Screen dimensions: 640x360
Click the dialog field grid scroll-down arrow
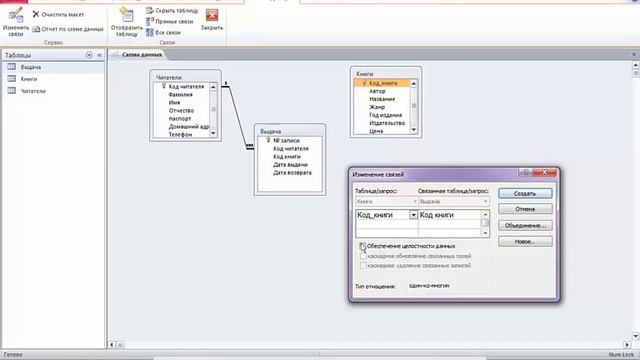point(485,233)
